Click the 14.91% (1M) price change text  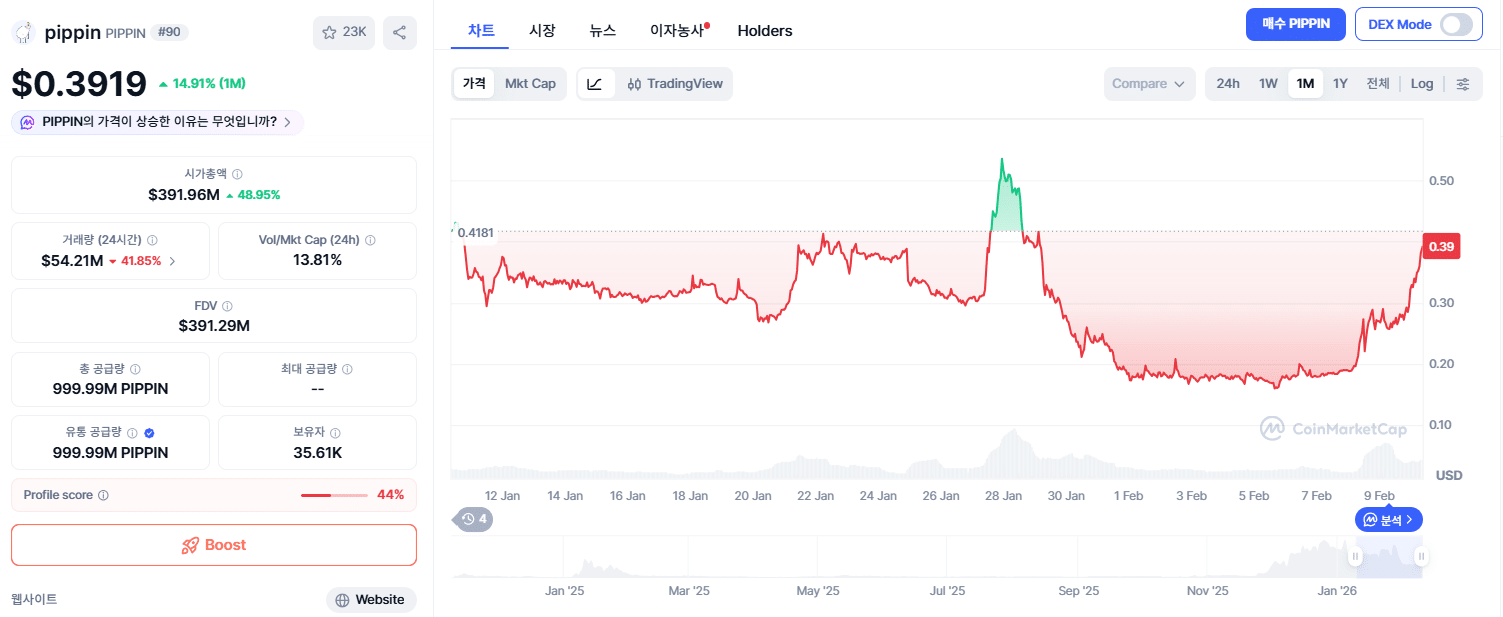pyautogui.click(x=203, y=83)
